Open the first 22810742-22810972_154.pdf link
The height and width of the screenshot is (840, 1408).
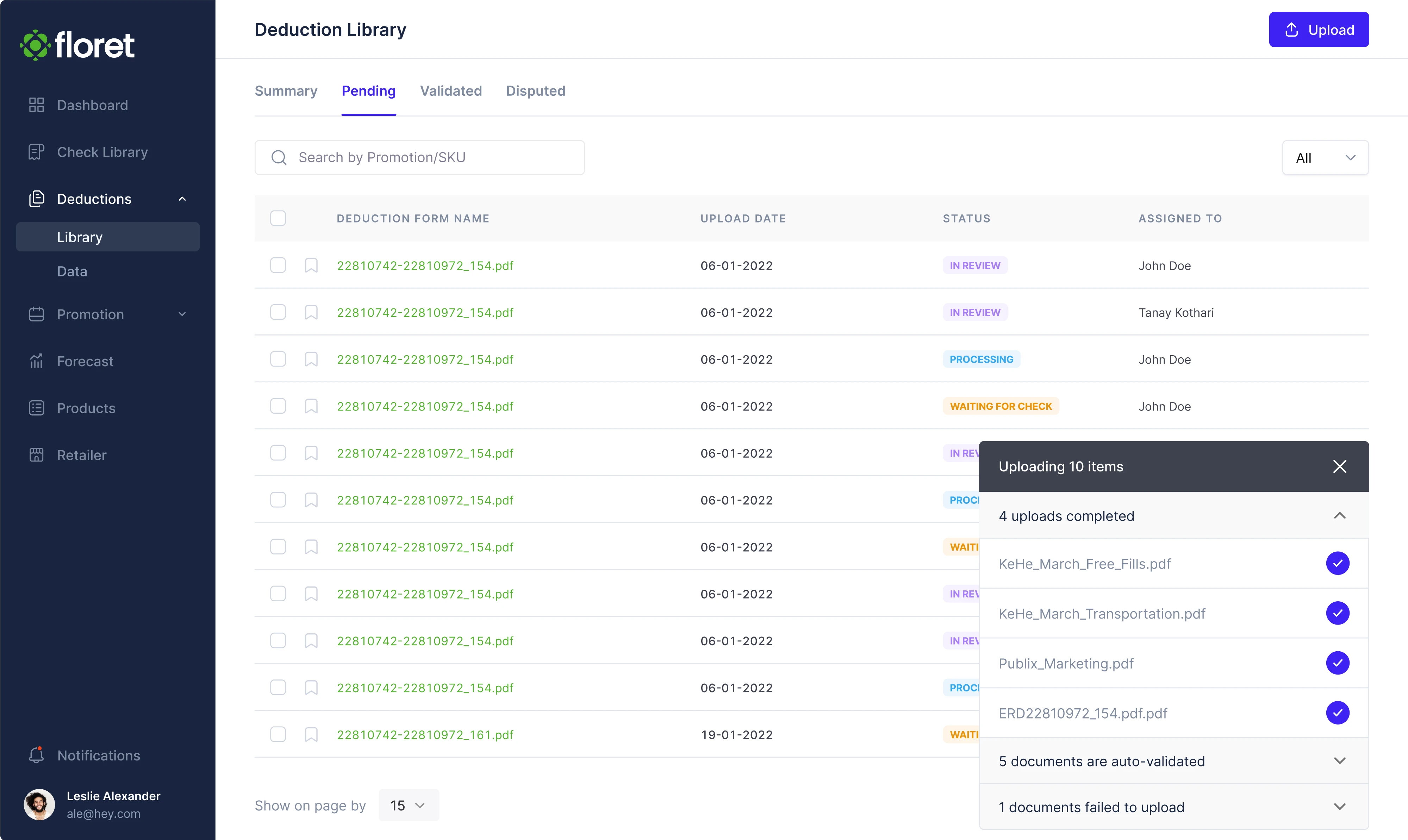pos(425,265)
